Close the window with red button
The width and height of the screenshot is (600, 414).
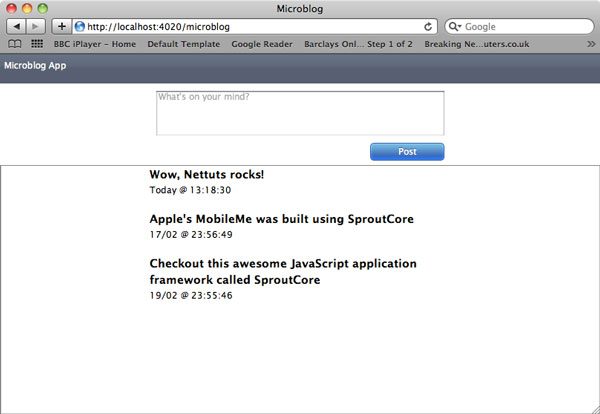(12, 8)
